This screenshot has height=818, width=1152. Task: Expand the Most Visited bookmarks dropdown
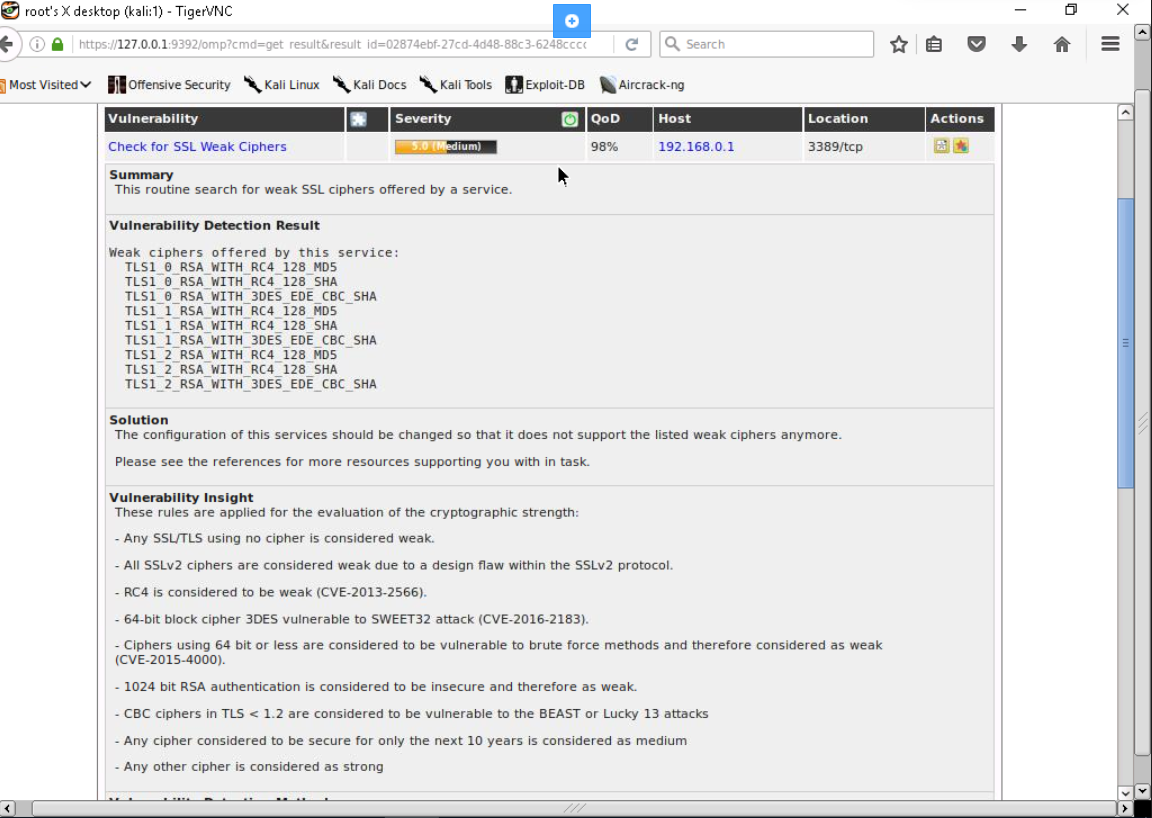(48, 85)
